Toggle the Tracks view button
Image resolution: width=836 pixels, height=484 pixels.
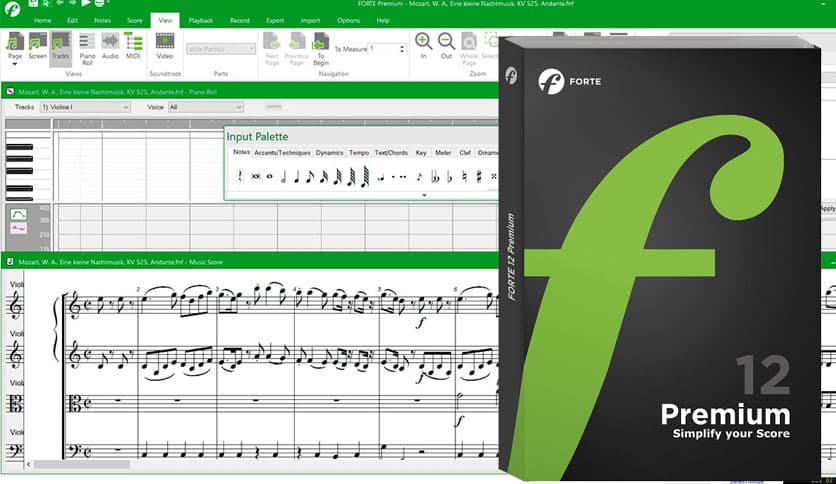60,47
